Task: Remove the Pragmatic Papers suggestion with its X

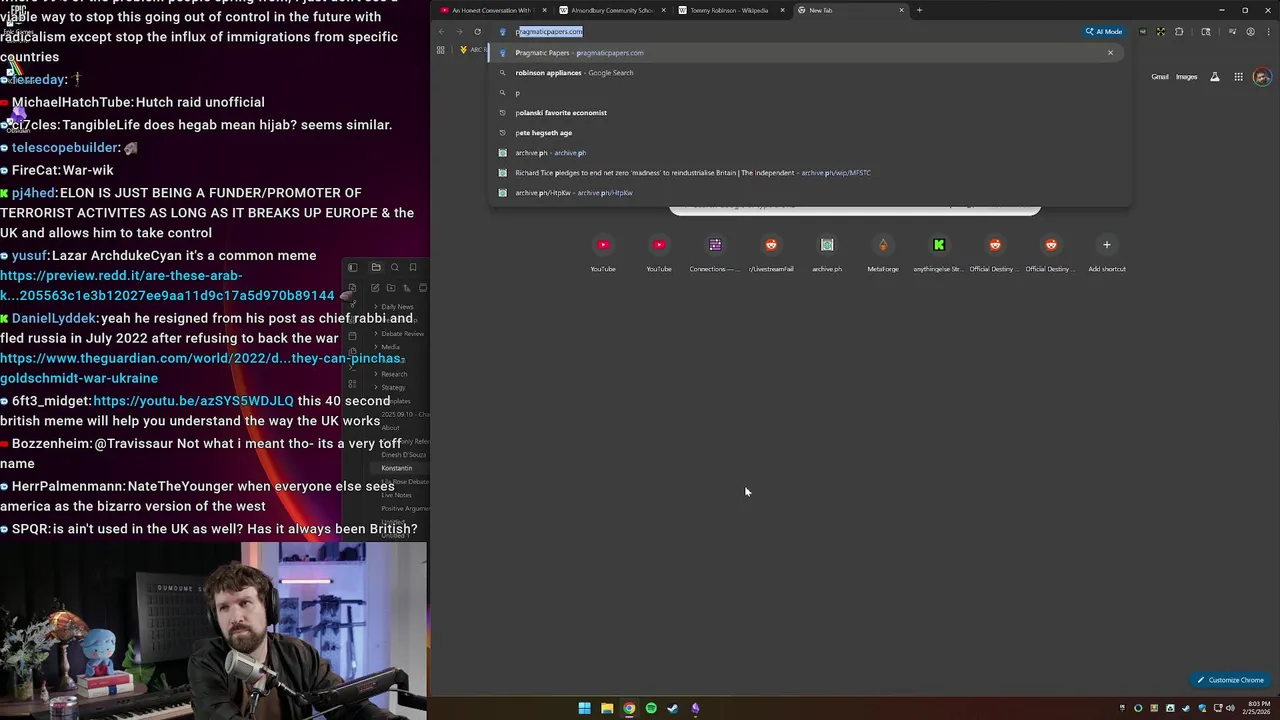Action: tap(1110, 52)
